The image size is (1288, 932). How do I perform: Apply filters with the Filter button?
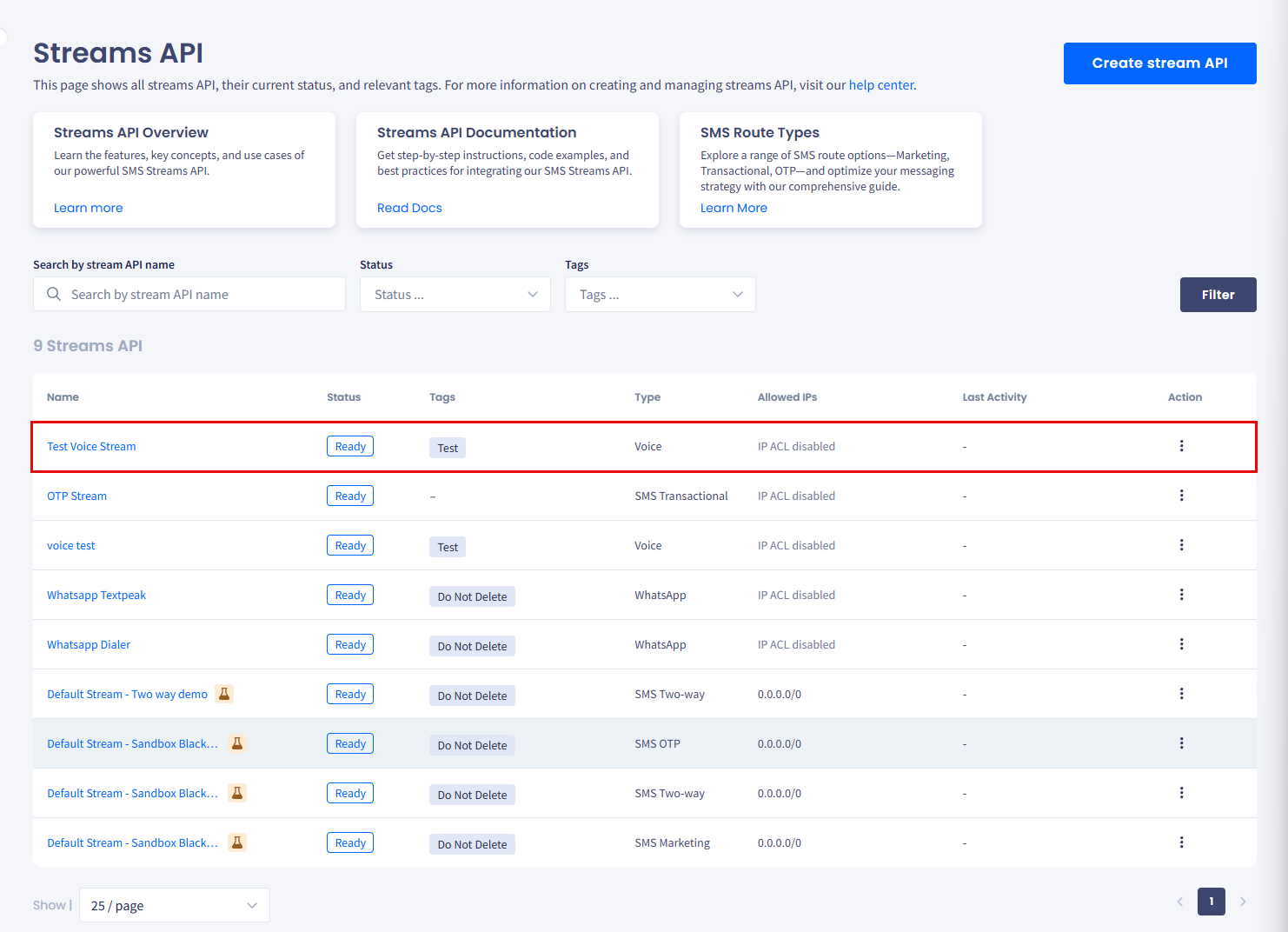(1218, 295)
